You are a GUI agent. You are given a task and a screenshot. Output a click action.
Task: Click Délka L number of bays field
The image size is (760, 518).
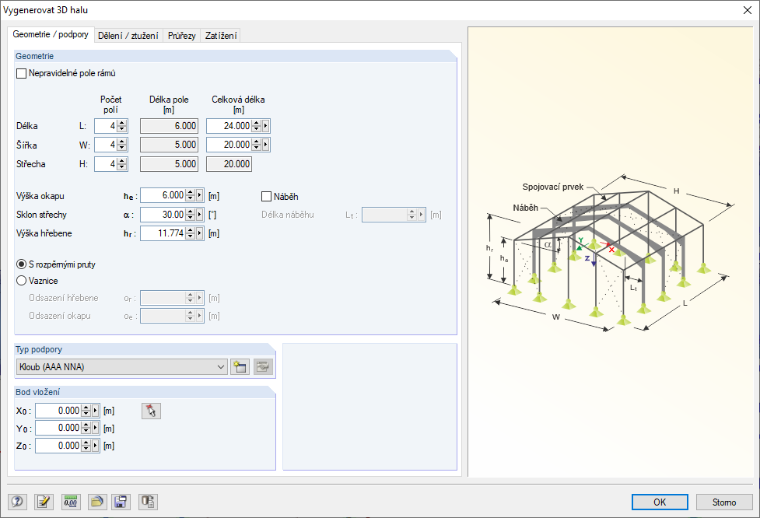click(106, 126)
